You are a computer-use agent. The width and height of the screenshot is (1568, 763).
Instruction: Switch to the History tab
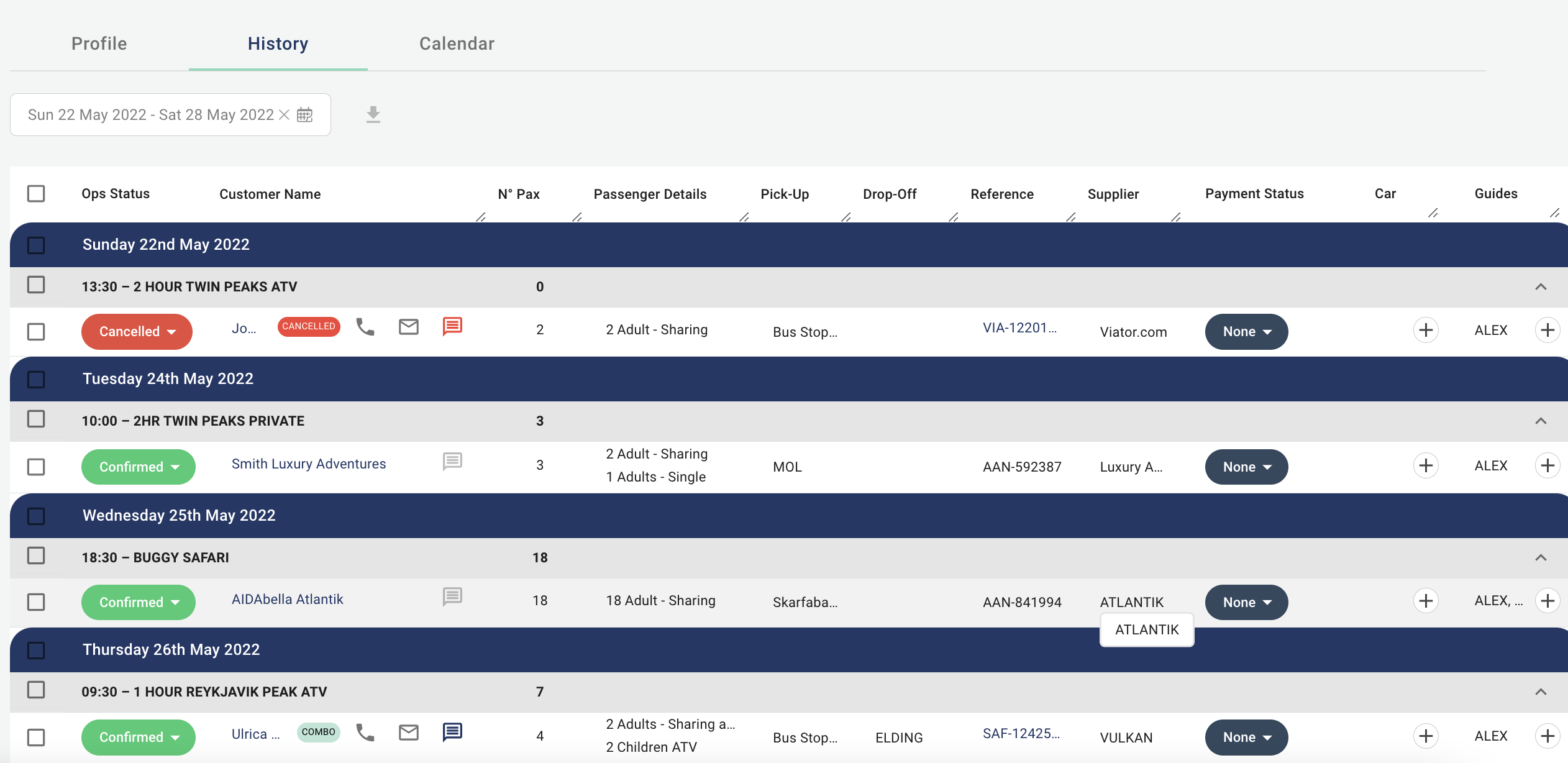coord(278,43)
